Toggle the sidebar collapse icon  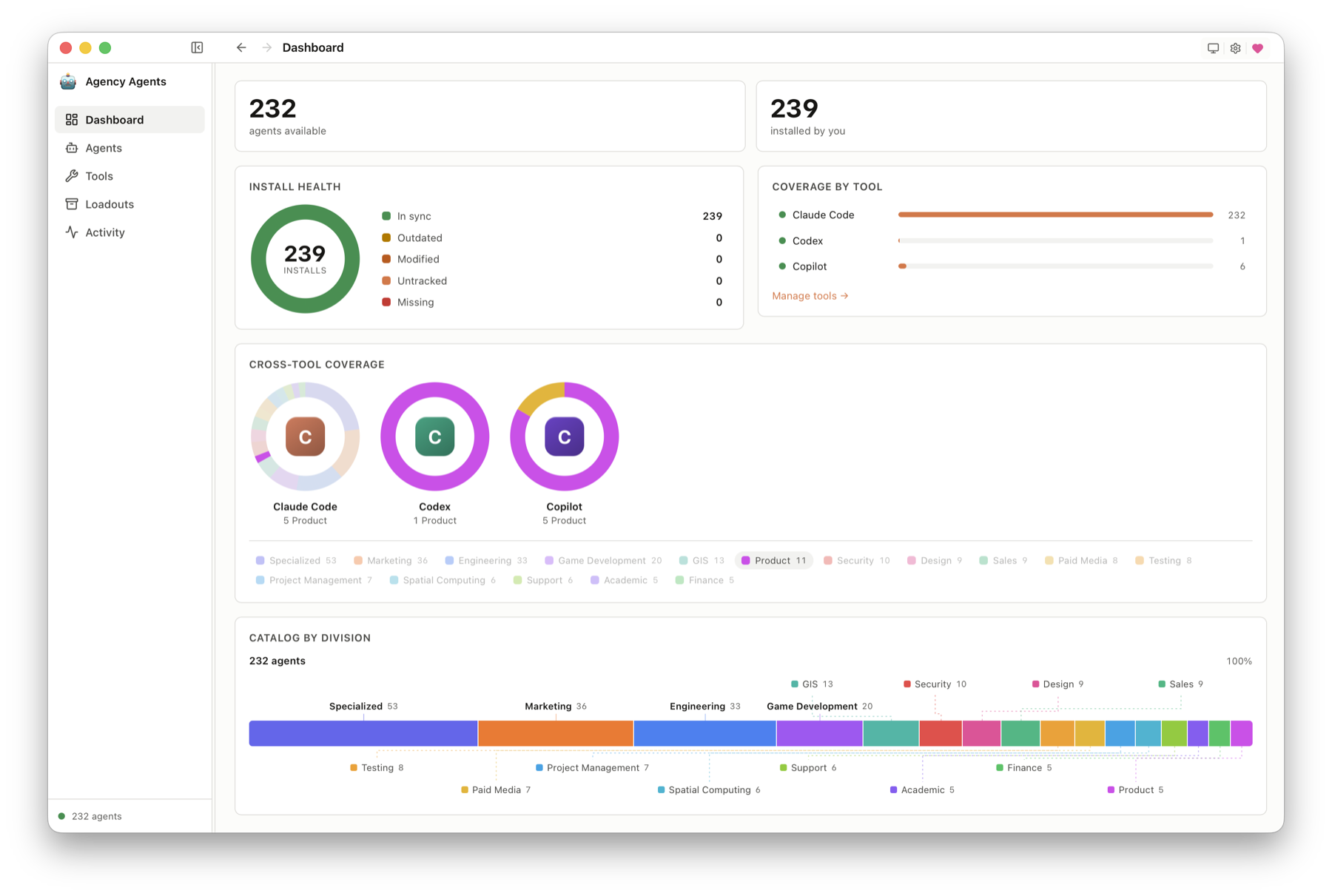coord(197,47)
